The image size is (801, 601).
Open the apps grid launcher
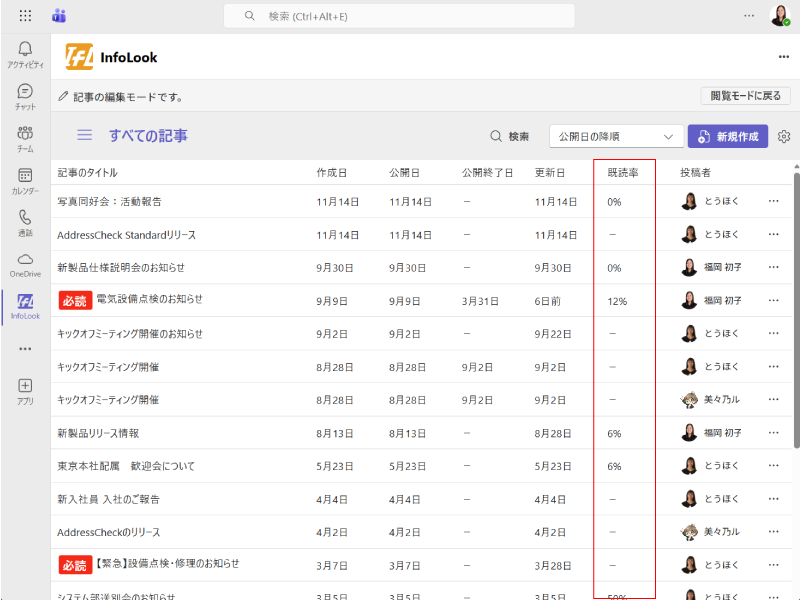pyautogui.click(x=25, y=16)
